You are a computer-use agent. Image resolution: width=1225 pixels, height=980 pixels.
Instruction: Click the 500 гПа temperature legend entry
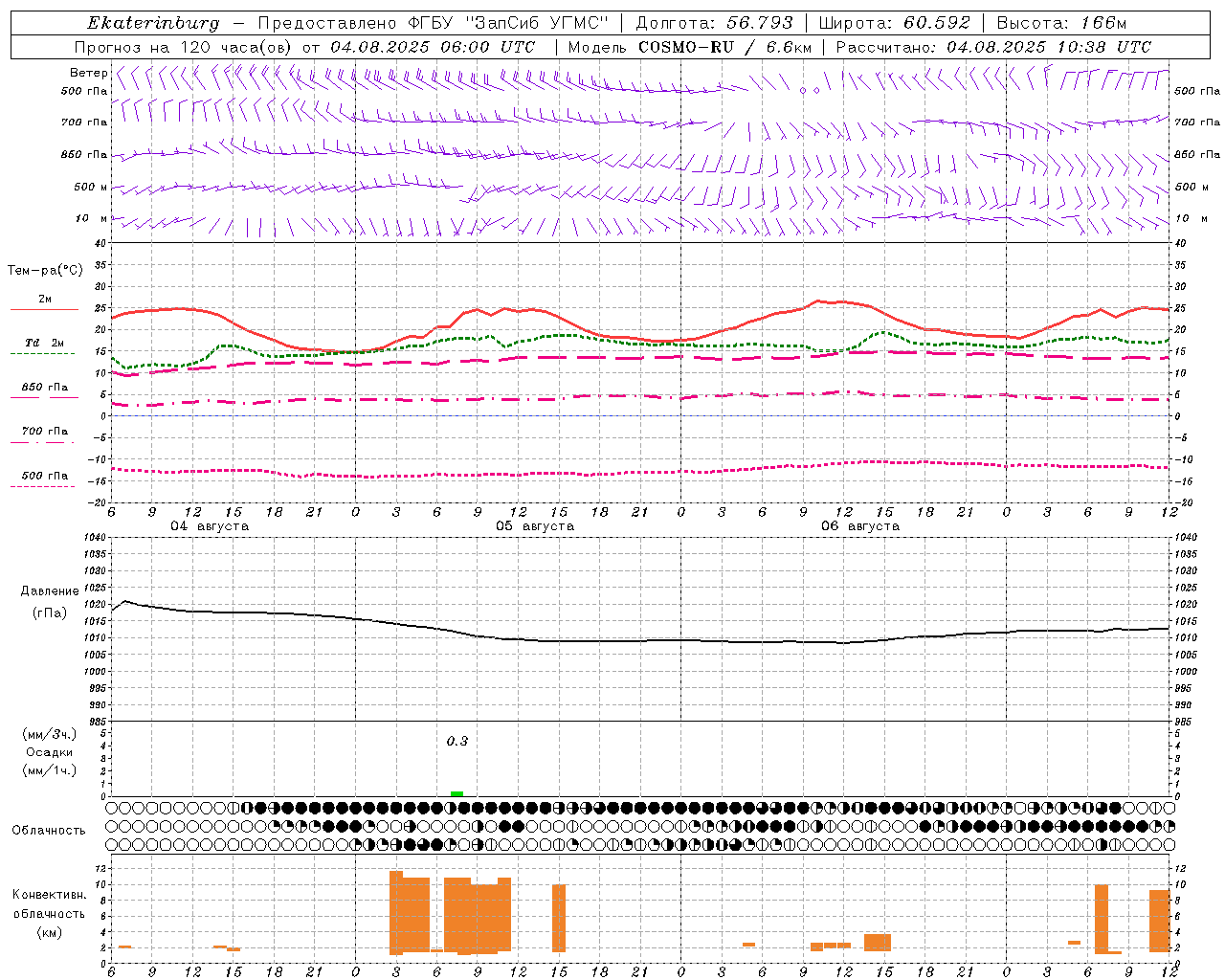[45, 476]
